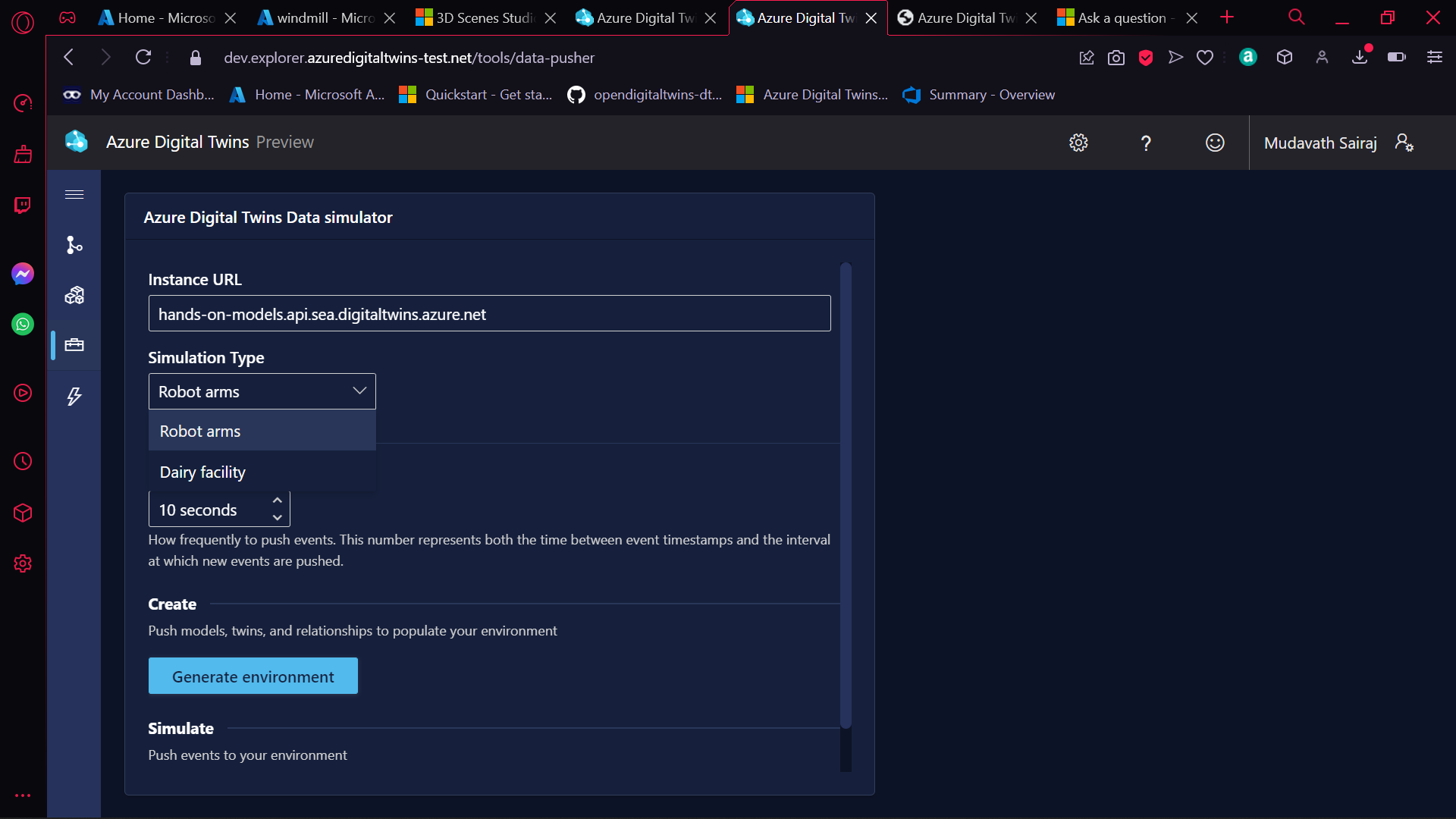Open Opera sidebar extensions cube icon

point(23,513)
